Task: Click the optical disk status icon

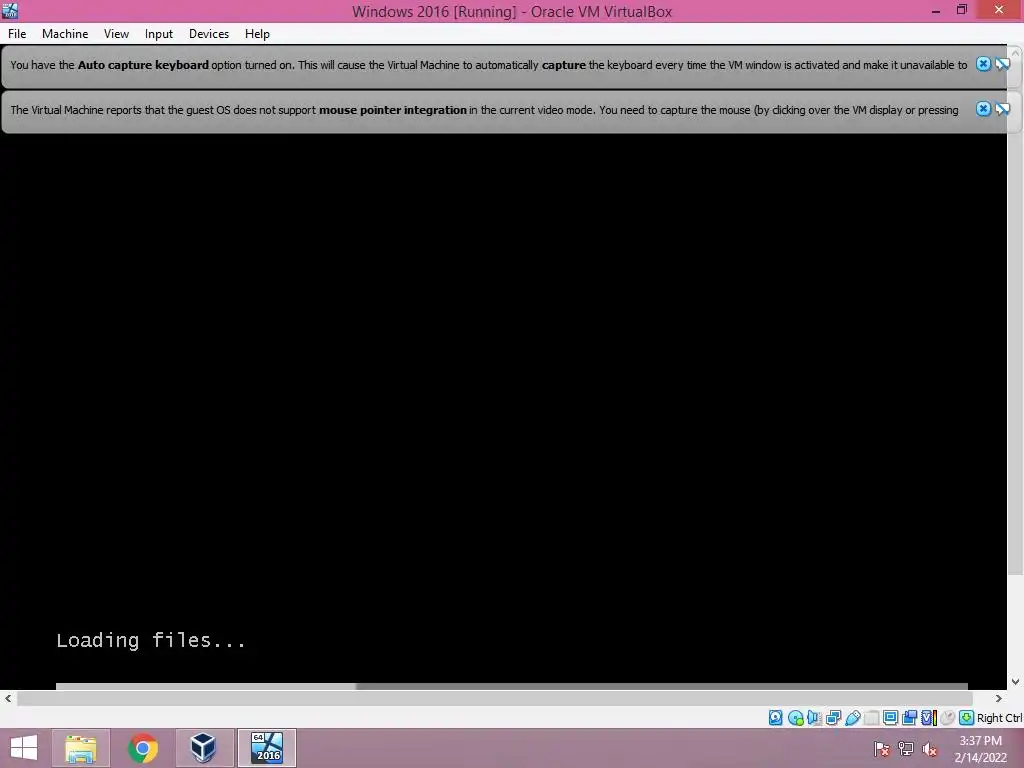Action: 795,718
